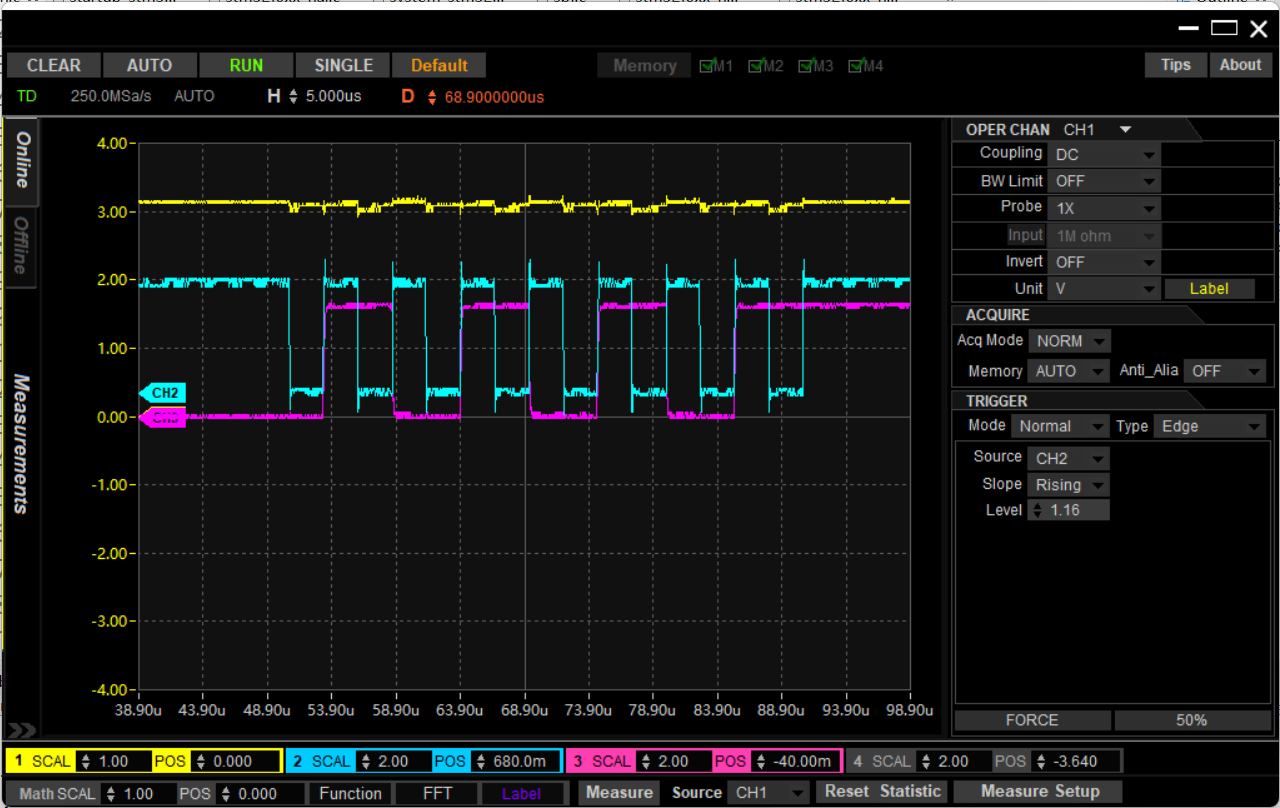
Task: Click the SINGLE acquisition button
Action: [343, 66]
